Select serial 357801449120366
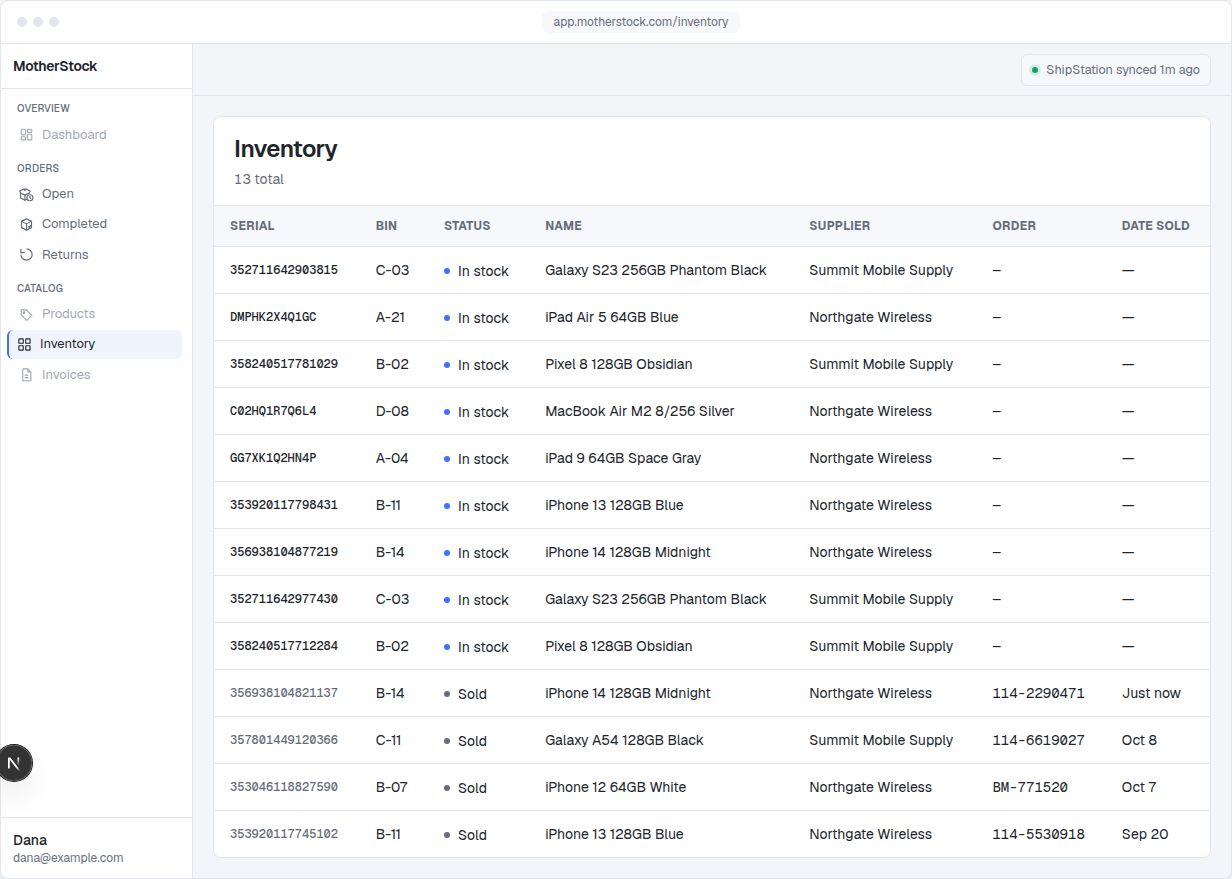This screenshot has height=879, width=1232. click(x=284, y=740)
